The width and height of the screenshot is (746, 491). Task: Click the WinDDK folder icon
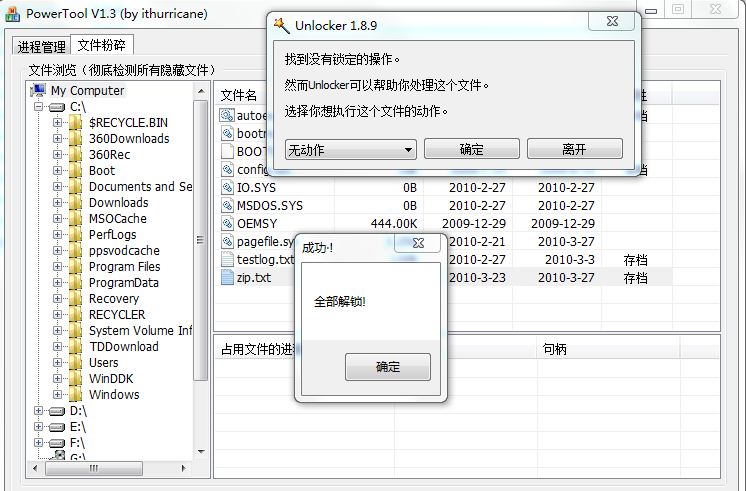tap(75, 379)
